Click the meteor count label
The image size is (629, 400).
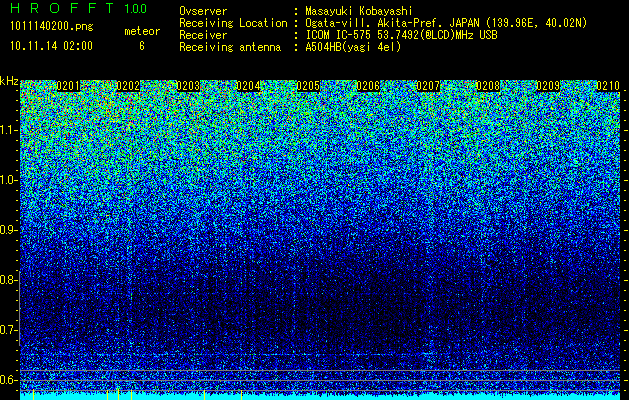pyautogui.click(x=142, y=31)
